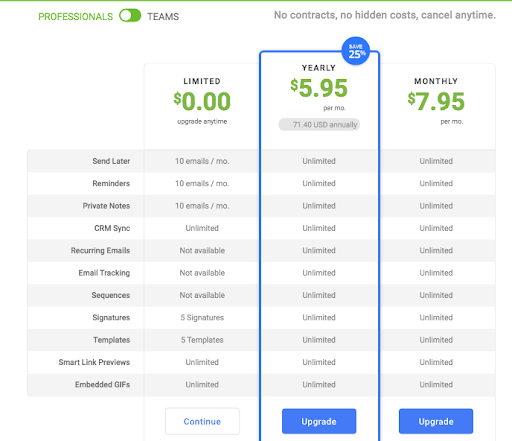Select the $5.95 Yearly price

tap(319, 88)
